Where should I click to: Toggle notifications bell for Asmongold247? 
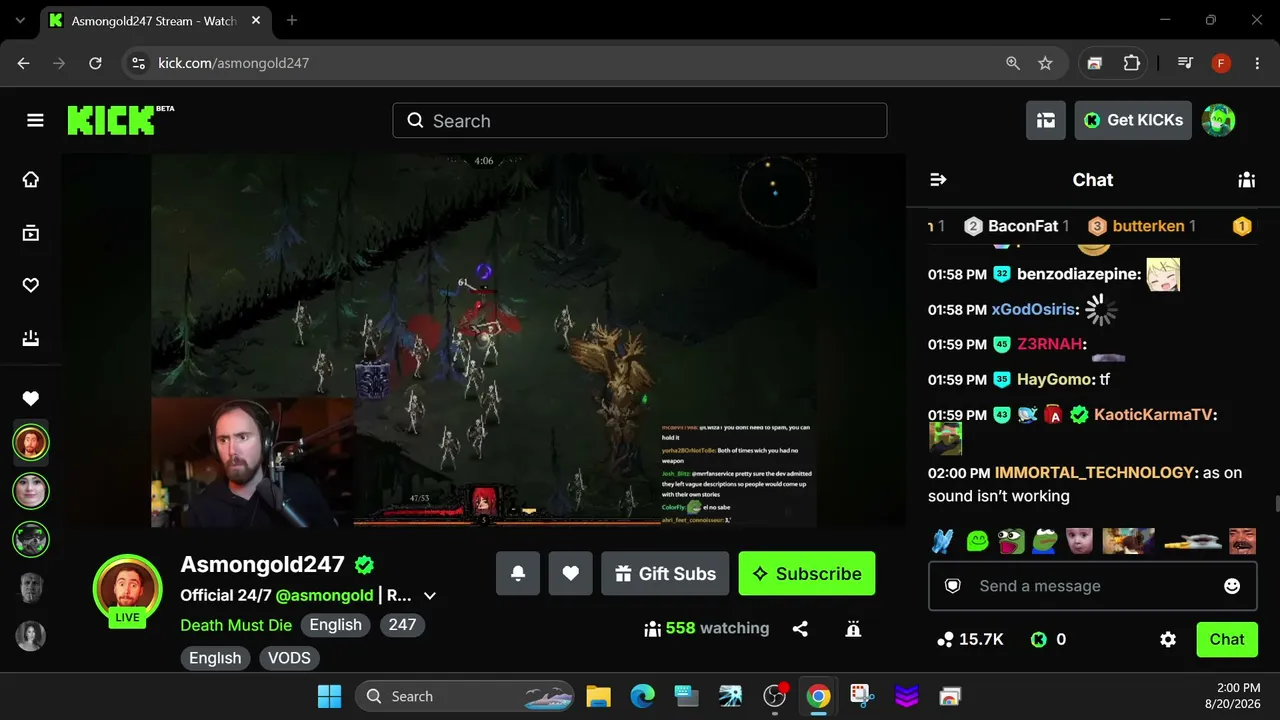(518, 573)
